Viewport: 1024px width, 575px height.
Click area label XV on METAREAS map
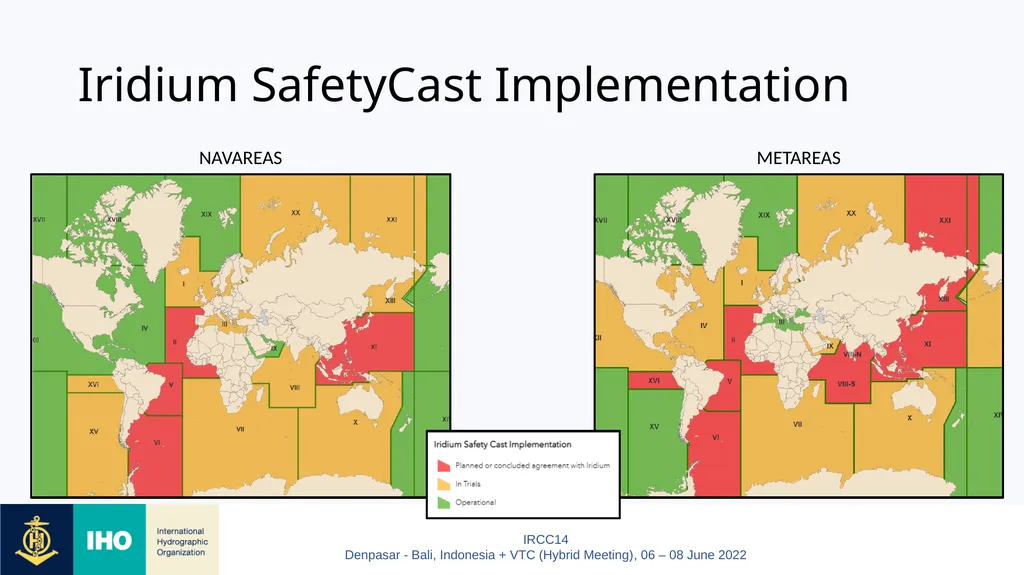[x=654, y=427]
